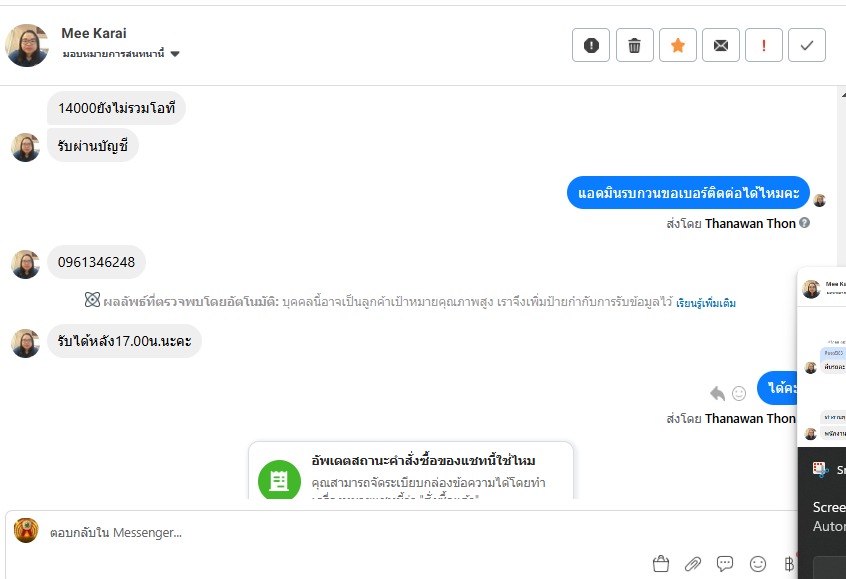Attach a file using the paperclip icon
This screenshot has width=846, height=579.
[692, 564]
